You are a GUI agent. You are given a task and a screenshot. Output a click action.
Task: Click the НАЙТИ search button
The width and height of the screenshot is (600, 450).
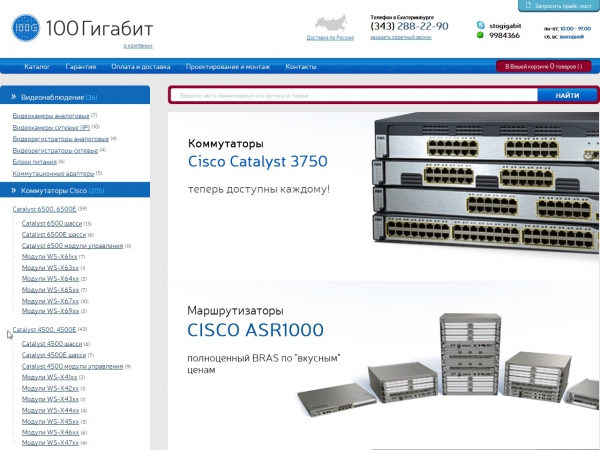click(x=567, y=95)
